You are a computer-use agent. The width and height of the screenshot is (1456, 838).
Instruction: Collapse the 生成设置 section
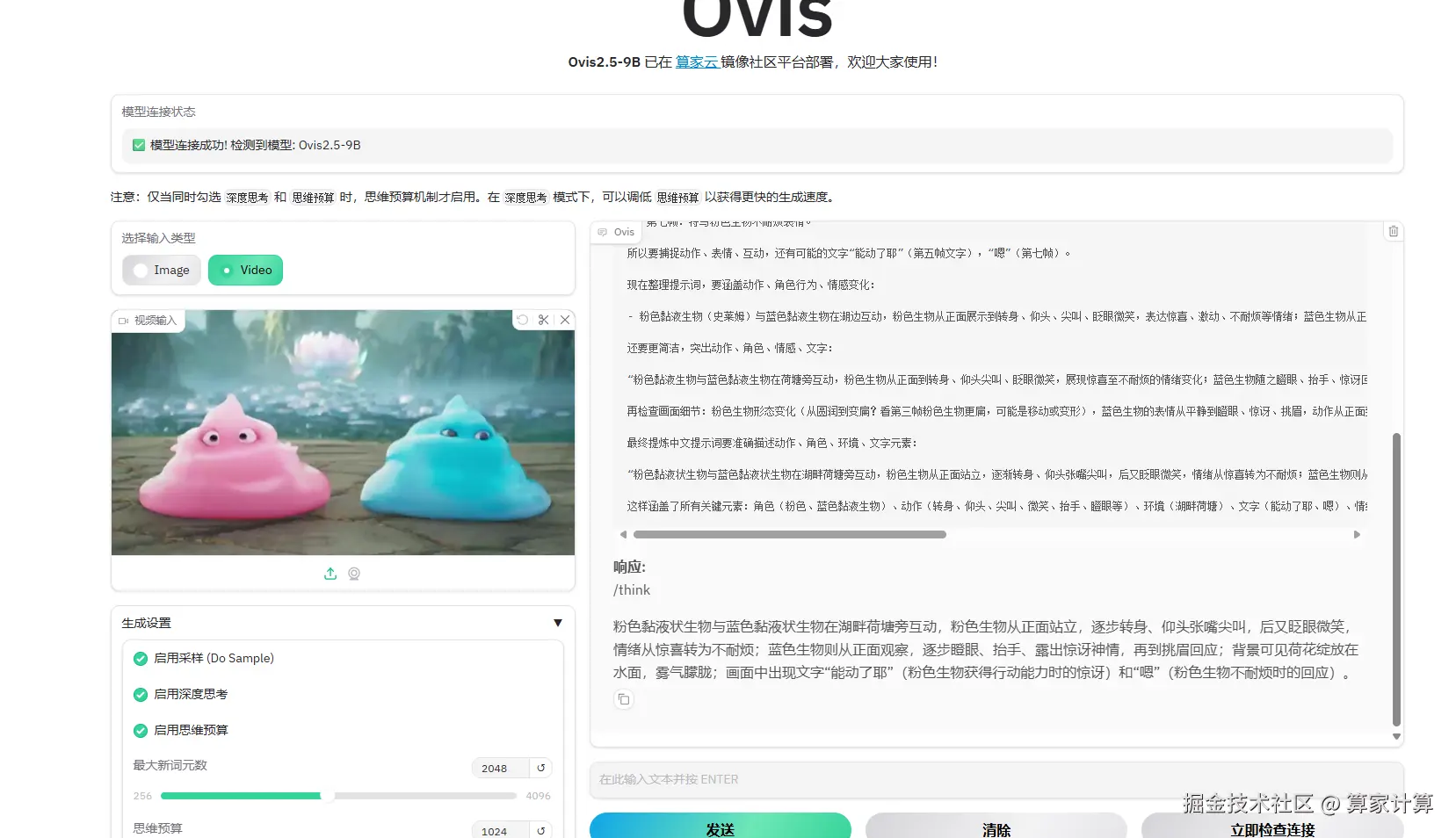click(558, 623)
